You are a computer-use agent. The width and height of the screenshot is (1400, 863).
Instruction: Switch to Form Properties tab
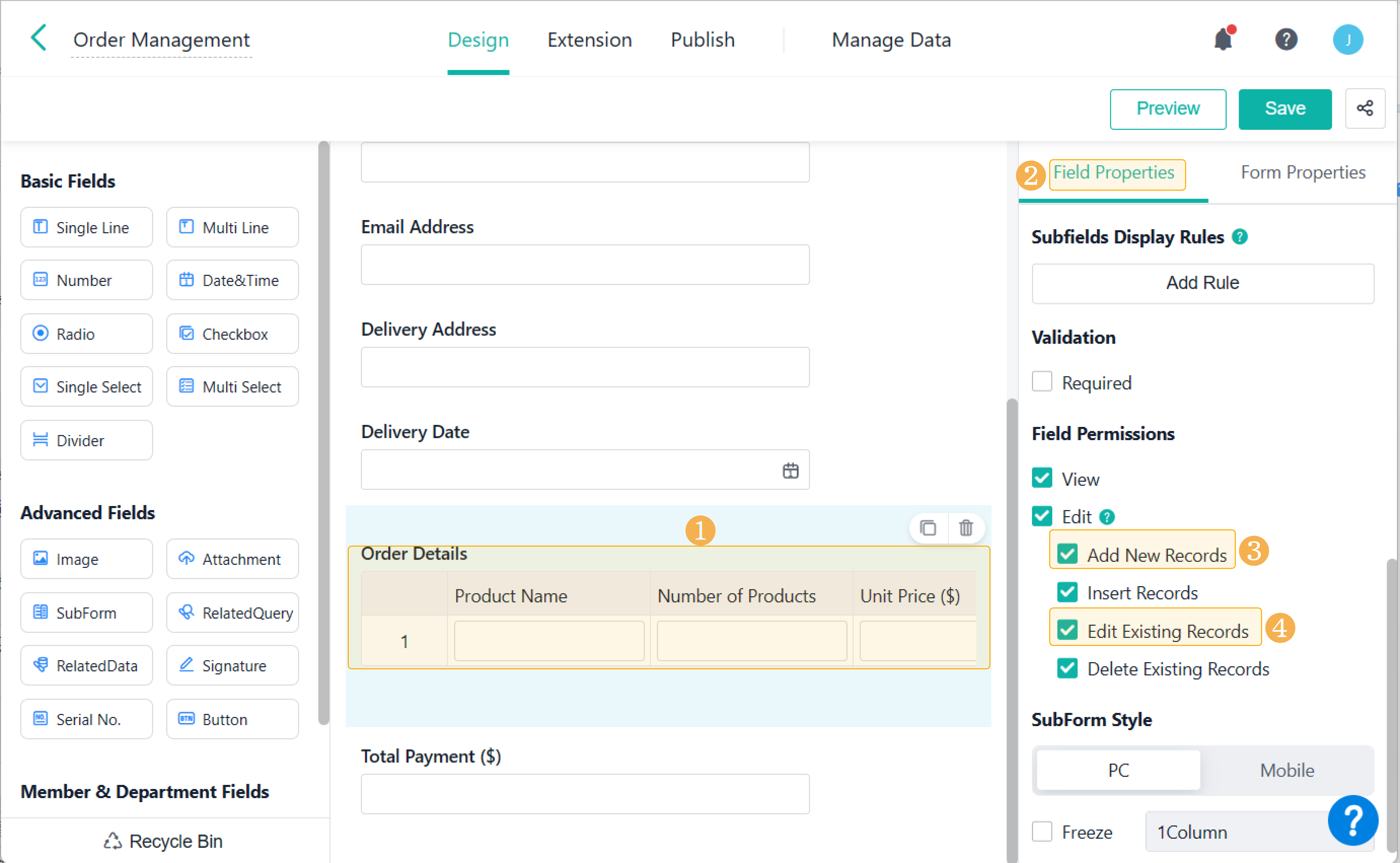(1302, 172)
